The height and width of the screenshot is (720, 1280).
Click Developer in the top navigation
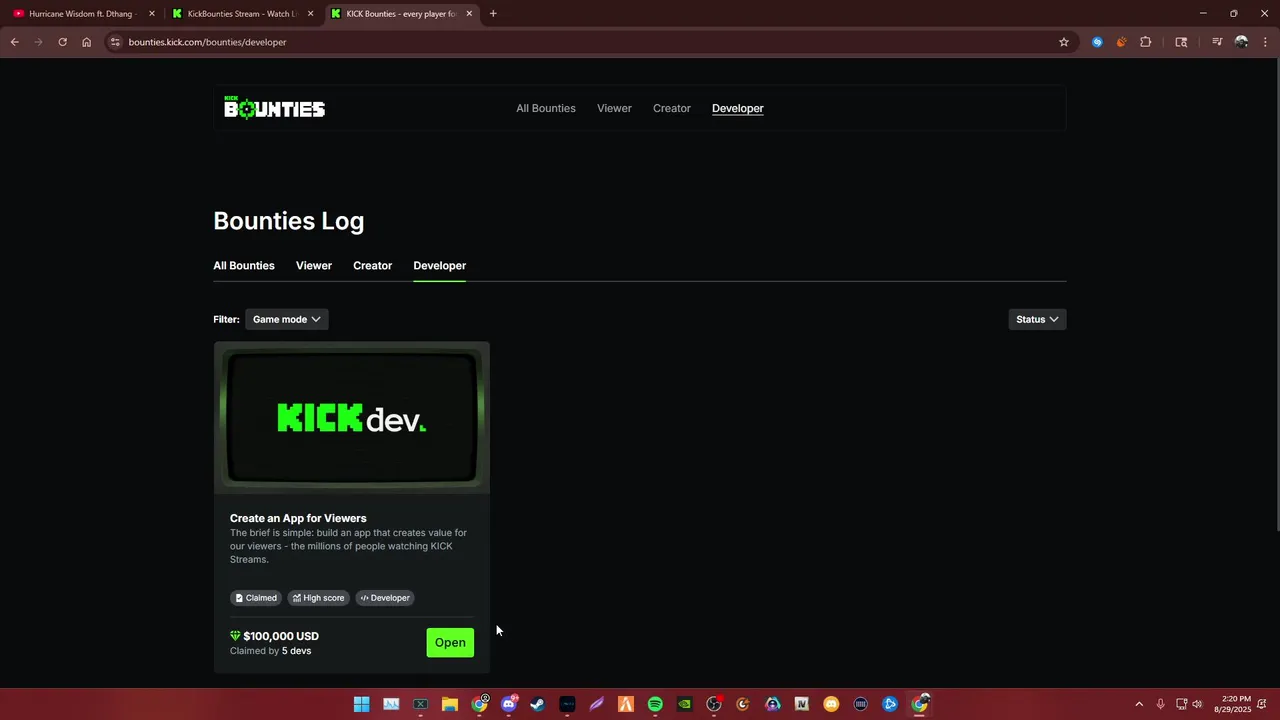(x=738, y=108)
